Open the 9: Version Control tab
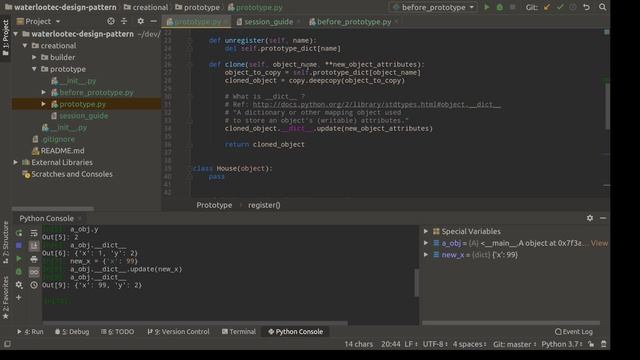Image resolution: width=640 pixels, height=360 pixels. [178, 332]
